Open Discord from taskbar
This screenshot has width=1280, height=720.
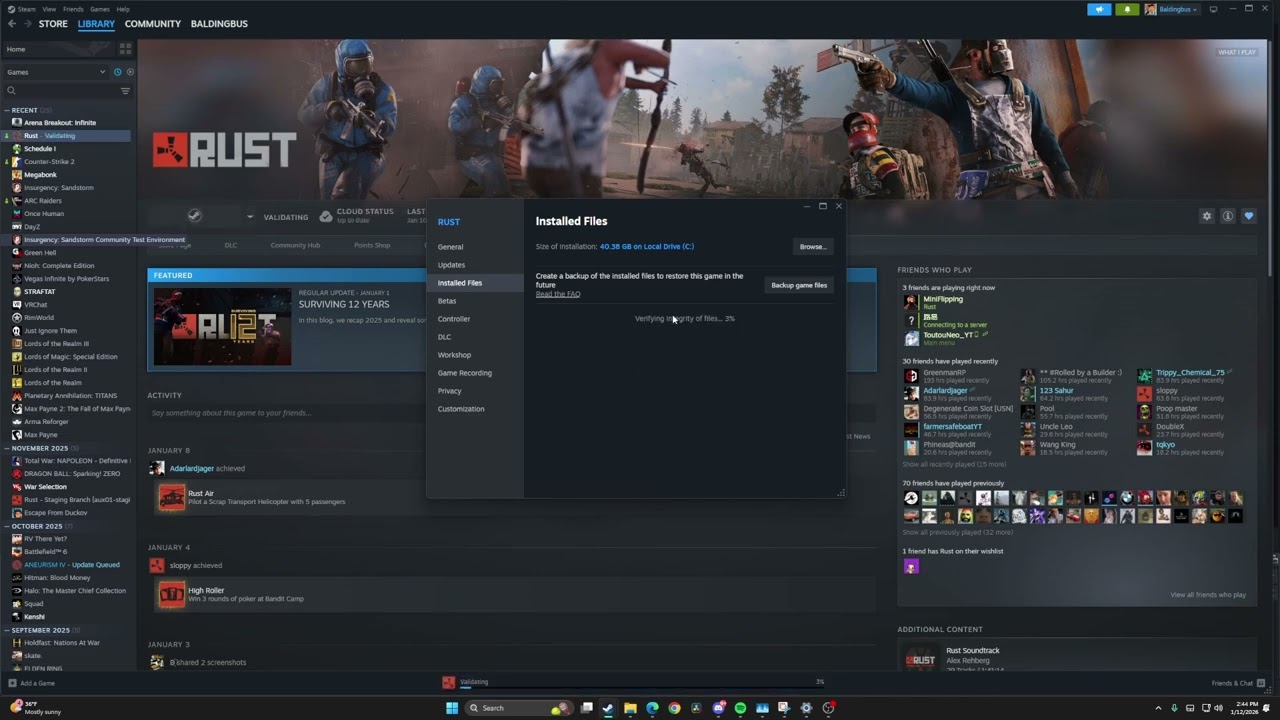coord(718,708)
